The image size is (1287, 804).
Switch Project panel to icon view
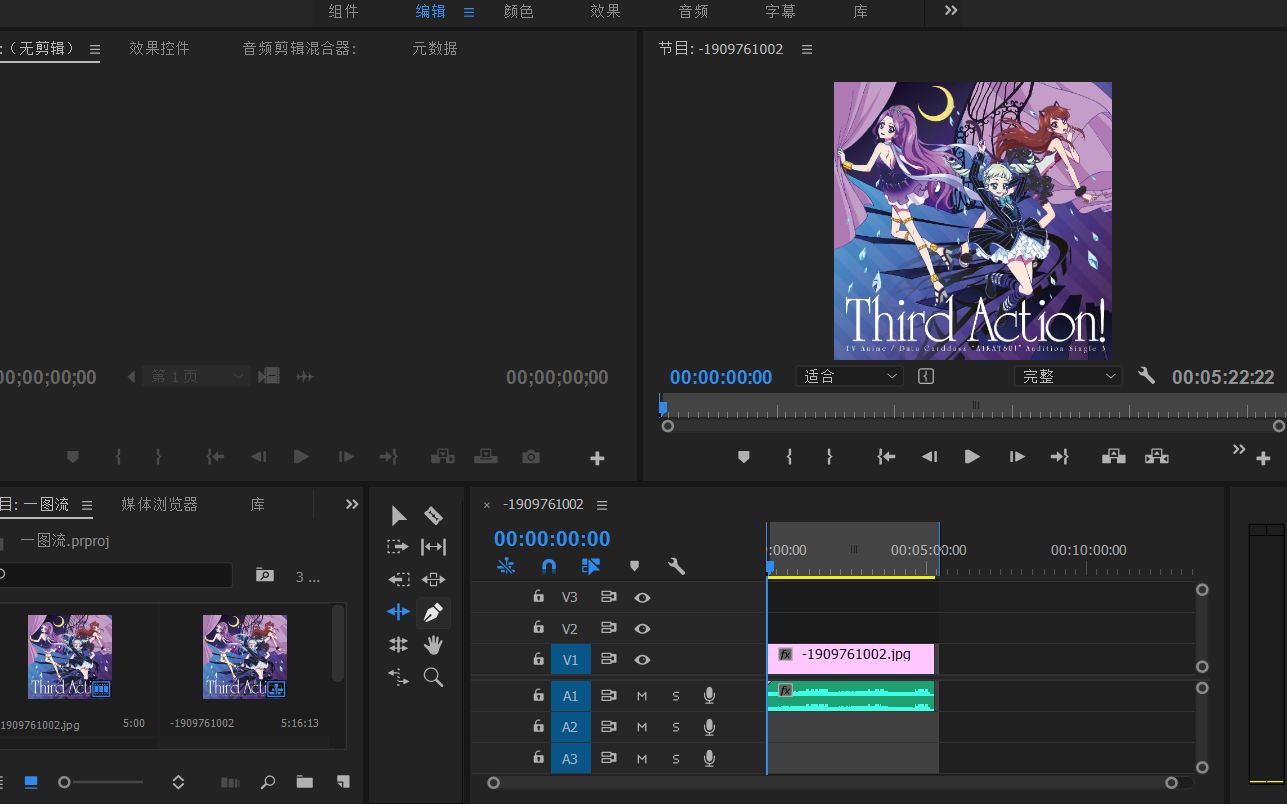tap(31, 782)
